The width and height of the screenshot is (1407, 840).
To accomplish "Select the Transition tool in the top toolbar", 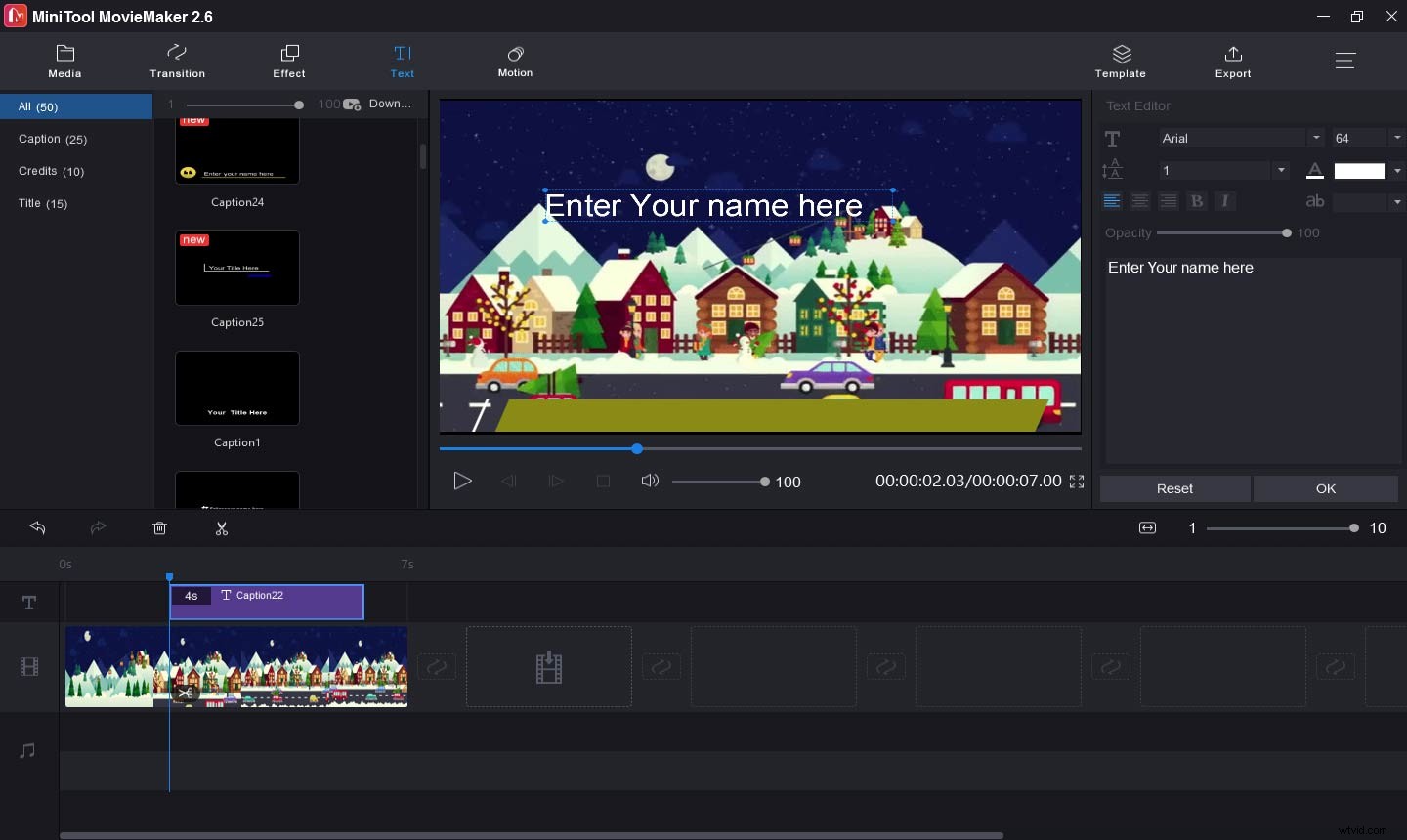I will click(177, 62).
